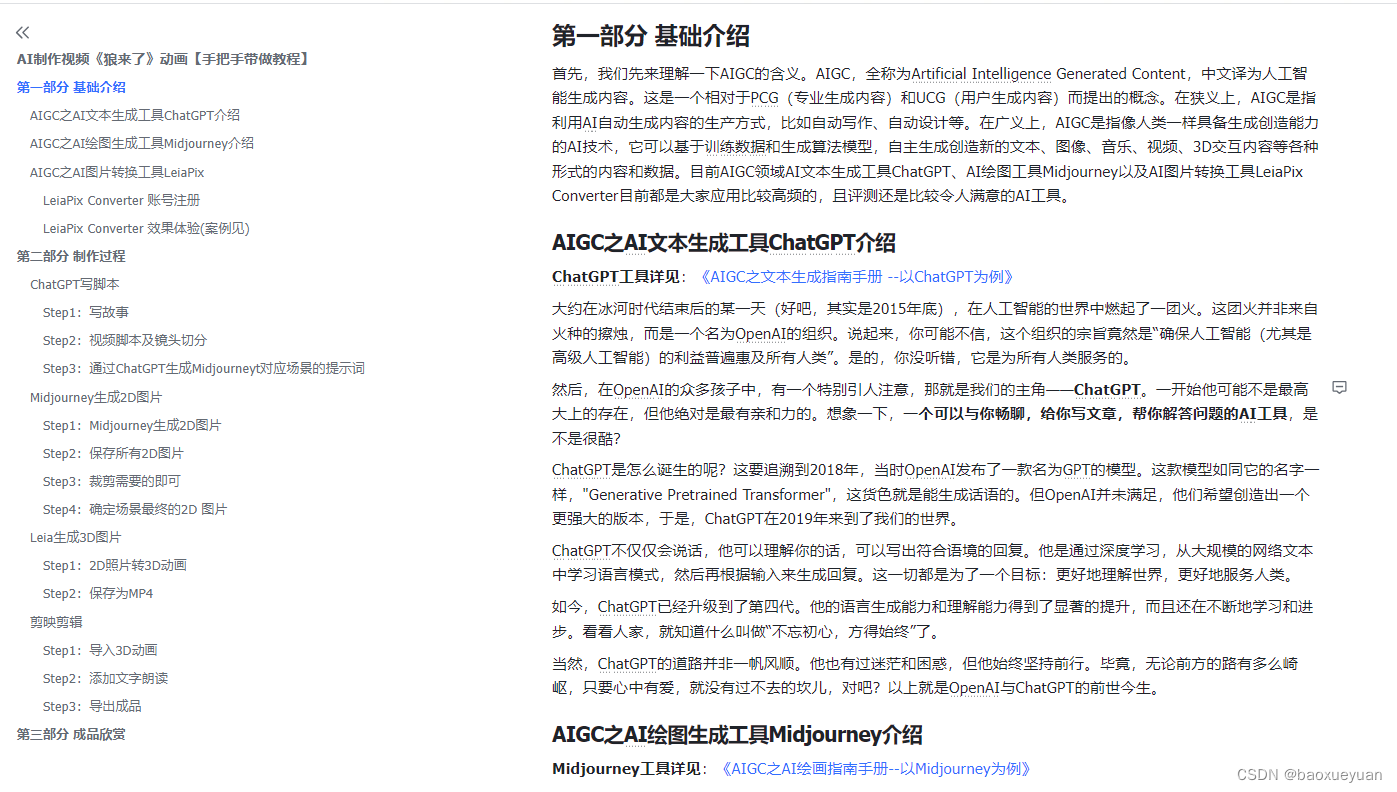Viewport: 1397px width, 792px height.
Task: Go to AIGC之AI图片转换工具LeiaPix in outline
Action: [117, 172]
